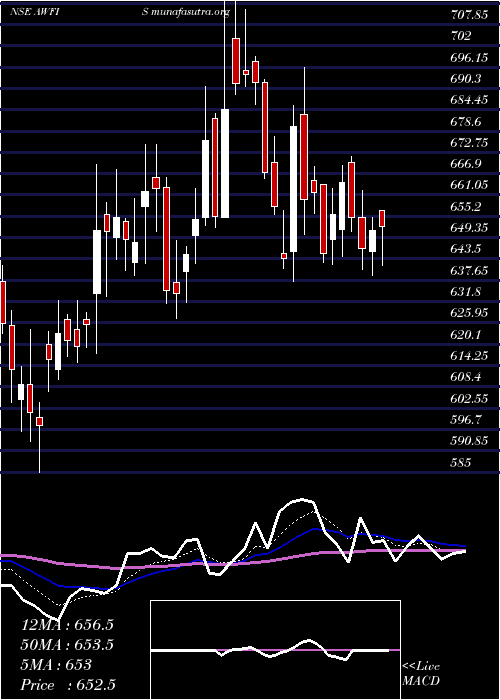This screenshot has width=500, height=700.
Task: Select the 585 price axis label
Action: [x=461, y=462]
